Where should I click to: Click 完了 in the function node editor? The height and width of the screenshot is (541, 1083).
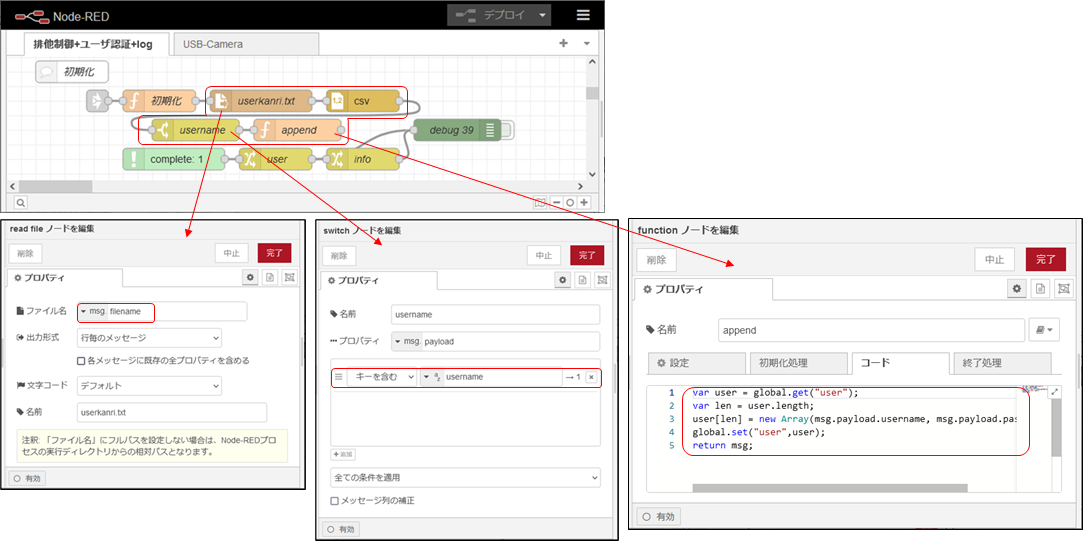(1045, 260)
